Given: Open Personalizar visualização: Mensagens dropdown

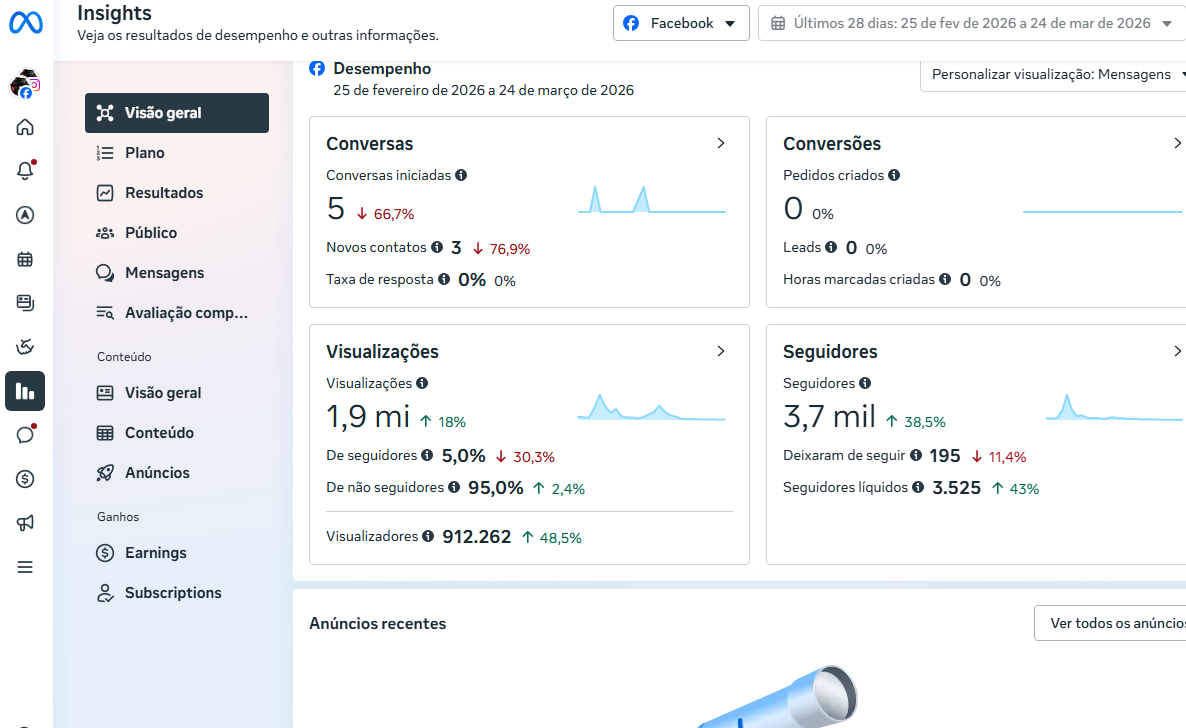Looking at the screenshot, I should [1054, 75].
